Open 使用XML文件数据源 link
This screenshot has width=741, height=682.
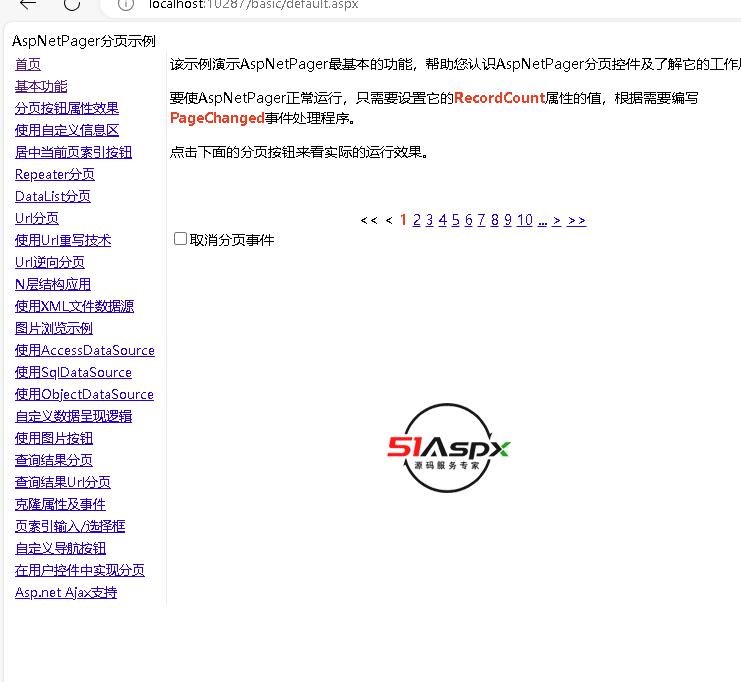74,306
